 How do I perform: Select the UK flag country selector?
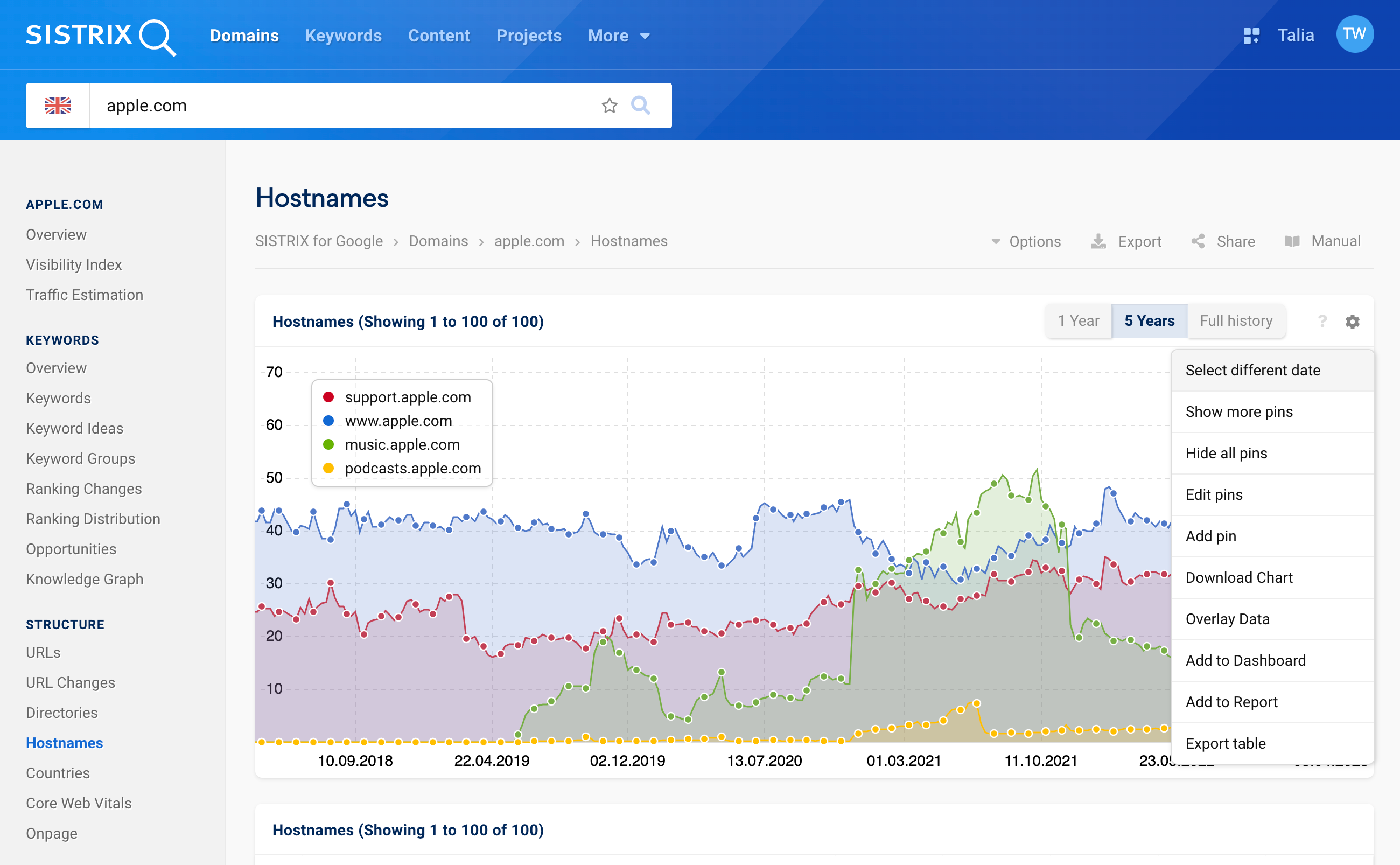58,105
